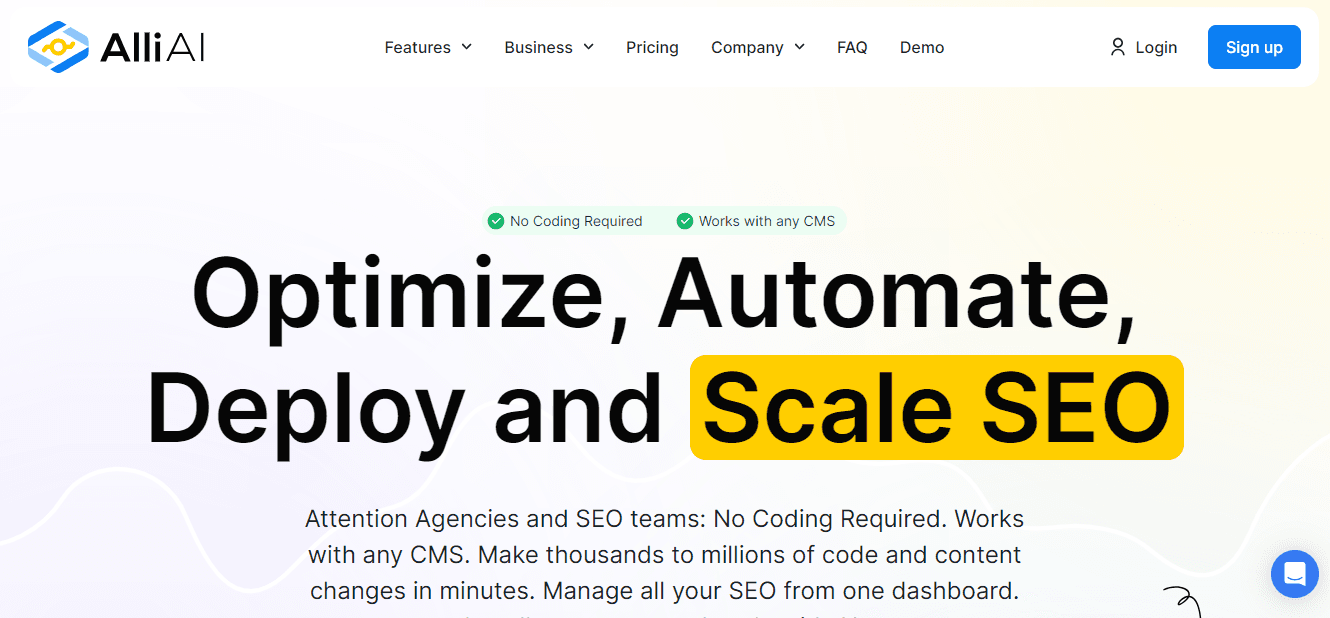The width and height of the screenshot is (1330, 618).
Task: Click the Alli AI wordmark text
Action: [x=152, y=47]
